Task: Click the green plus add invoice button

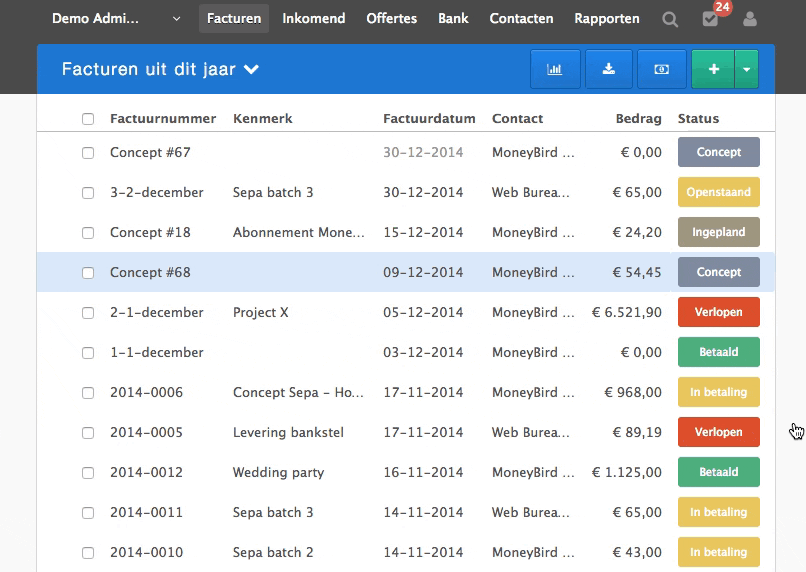Action: point(713,69)
